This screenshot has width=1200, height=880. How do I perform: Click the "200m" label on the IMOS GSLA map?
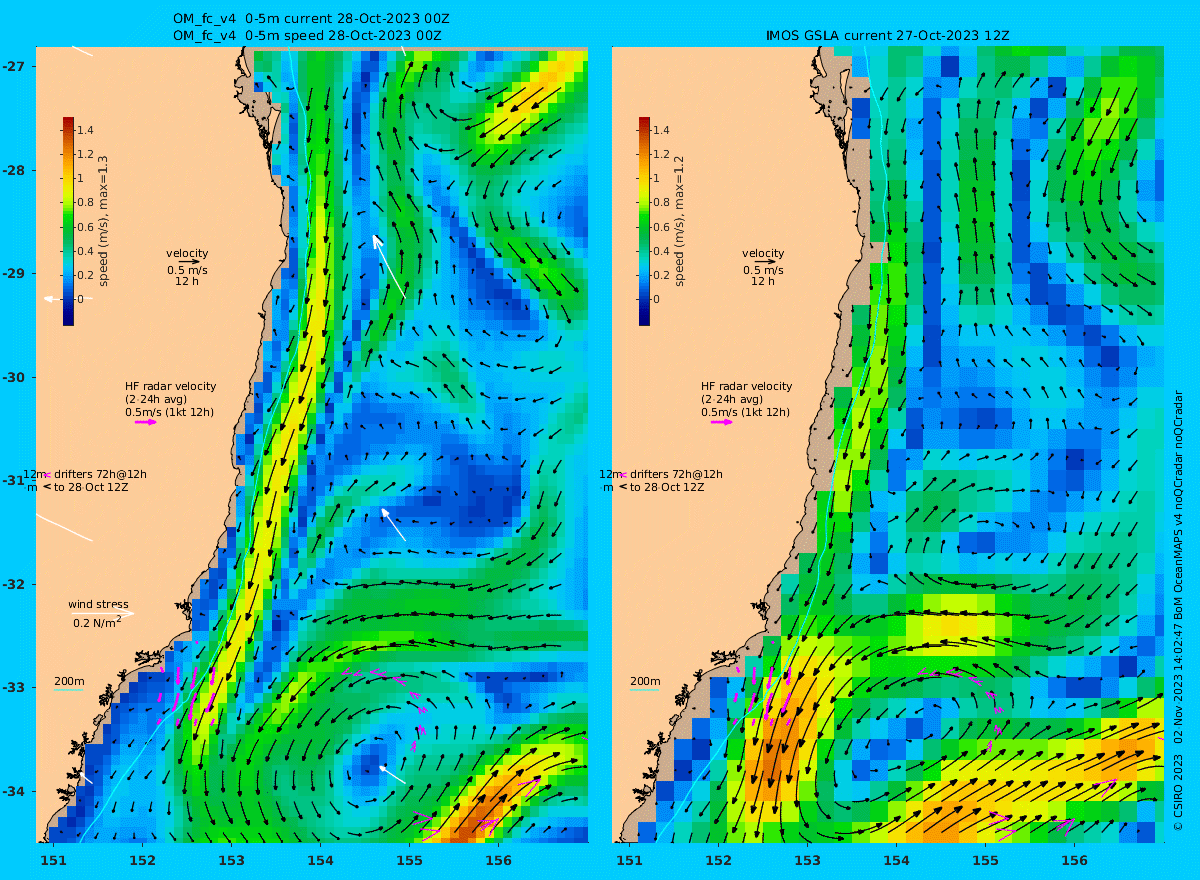point(645,681)
